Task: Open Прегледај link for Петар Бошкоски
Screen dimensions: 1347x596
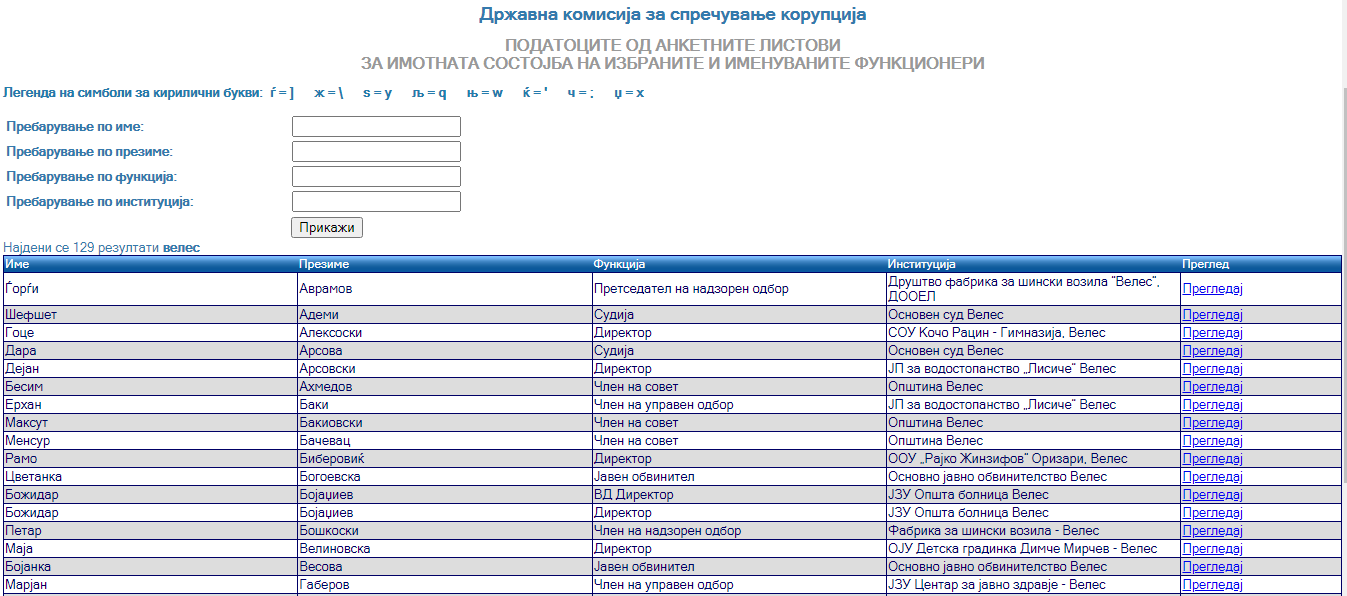Action: click(x=1212, y=531)
